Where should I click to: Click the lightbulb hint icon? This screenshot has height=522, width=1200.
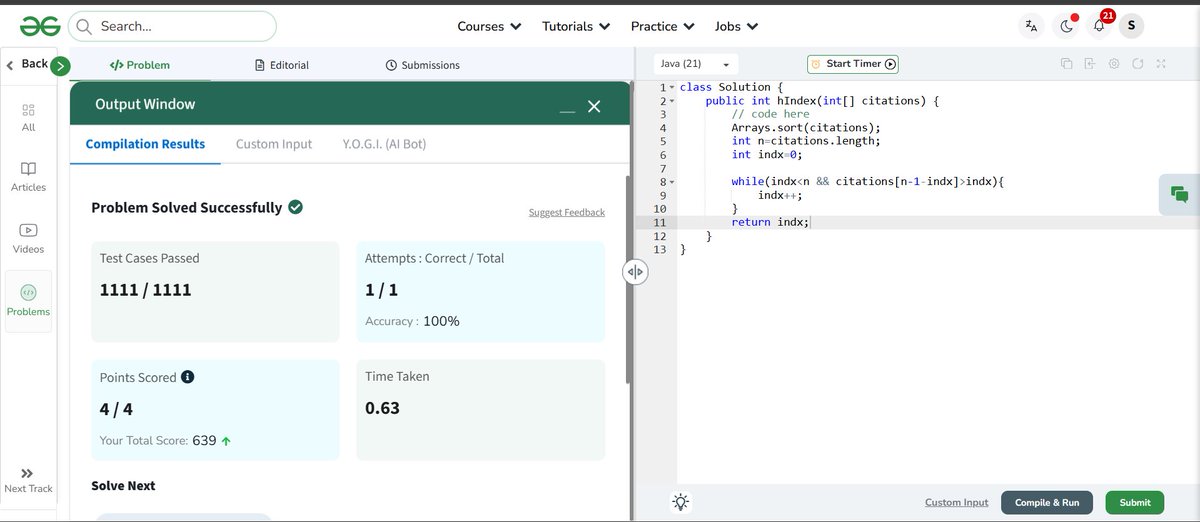pyautogui.click(x=681, y=502)
